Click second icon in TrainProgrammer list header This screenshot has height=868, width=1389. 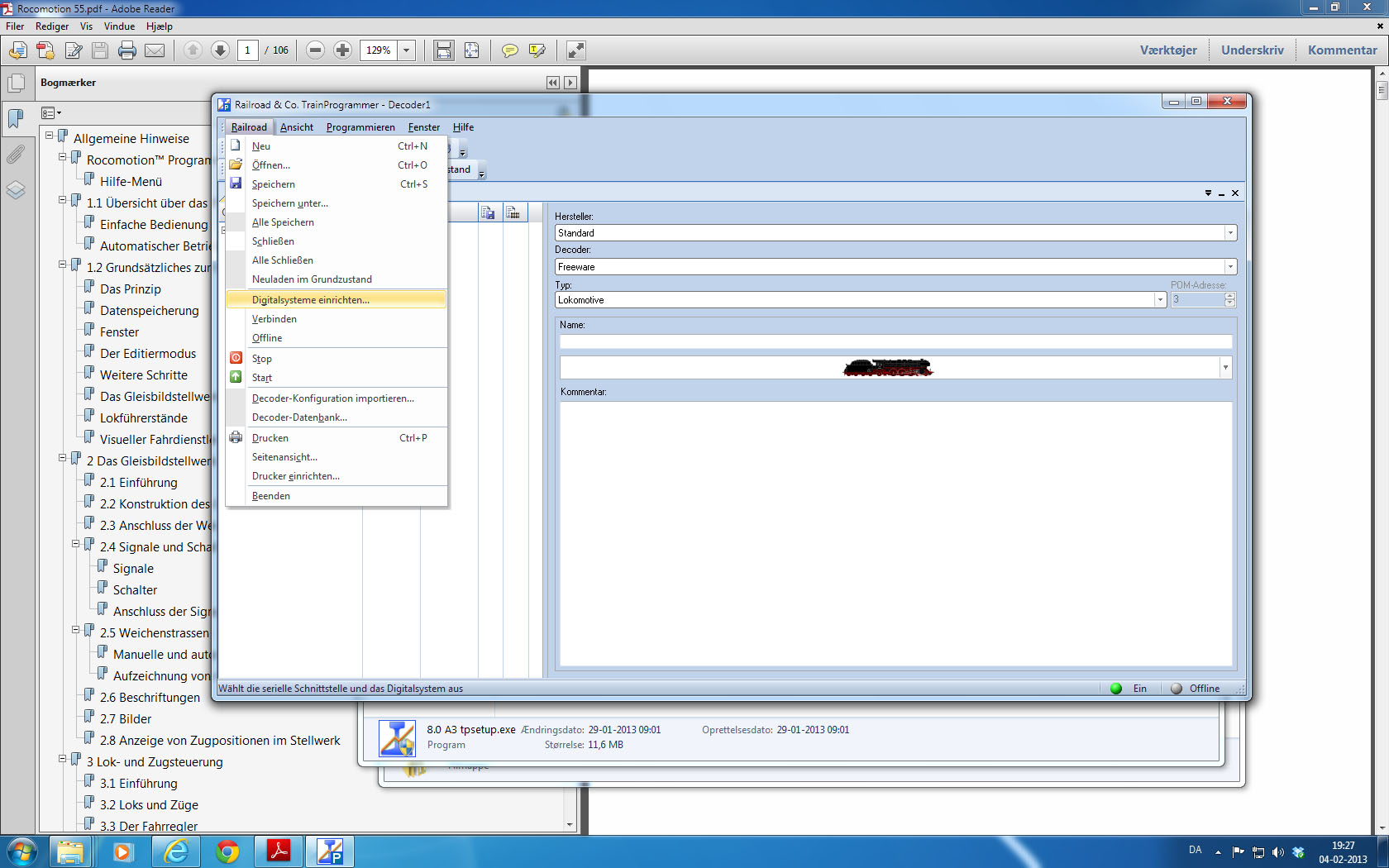pos(513,212)
